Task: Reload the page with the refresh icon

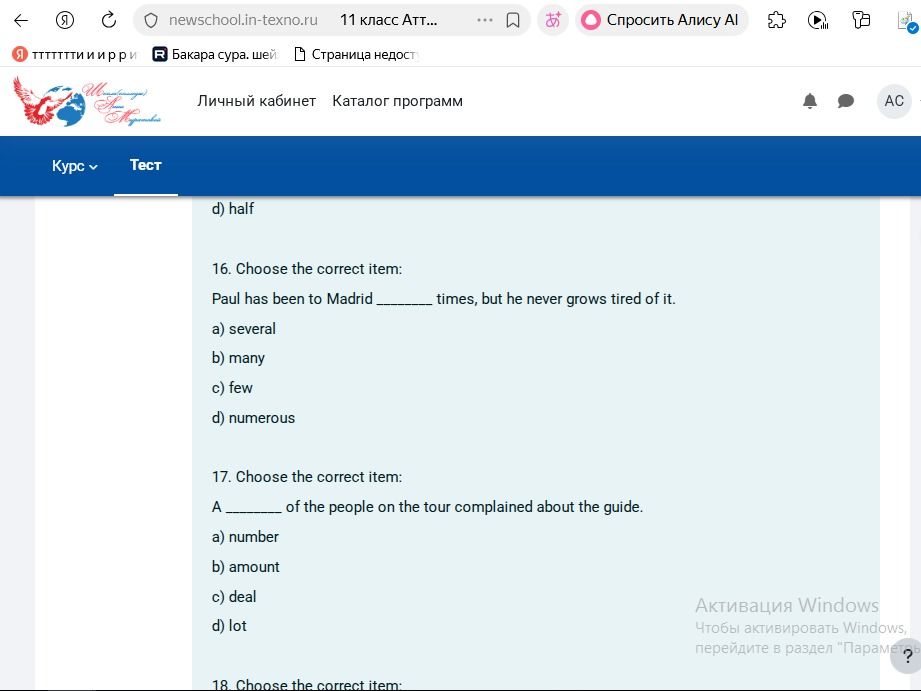Action: pyautogui.click(x=109, y=21)
